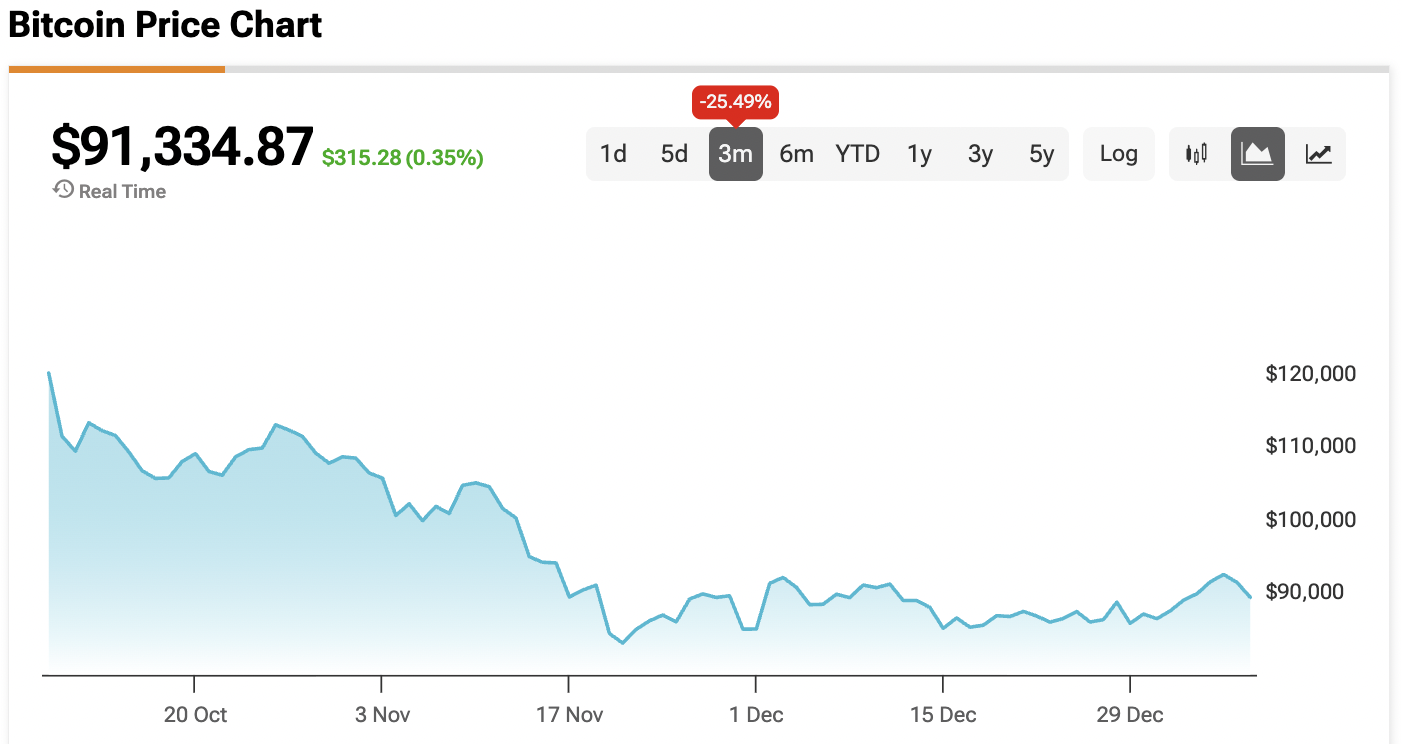Click the $91,334.87 Bitcoin price
Viewport: 1402px width, 744px height.
182,147
